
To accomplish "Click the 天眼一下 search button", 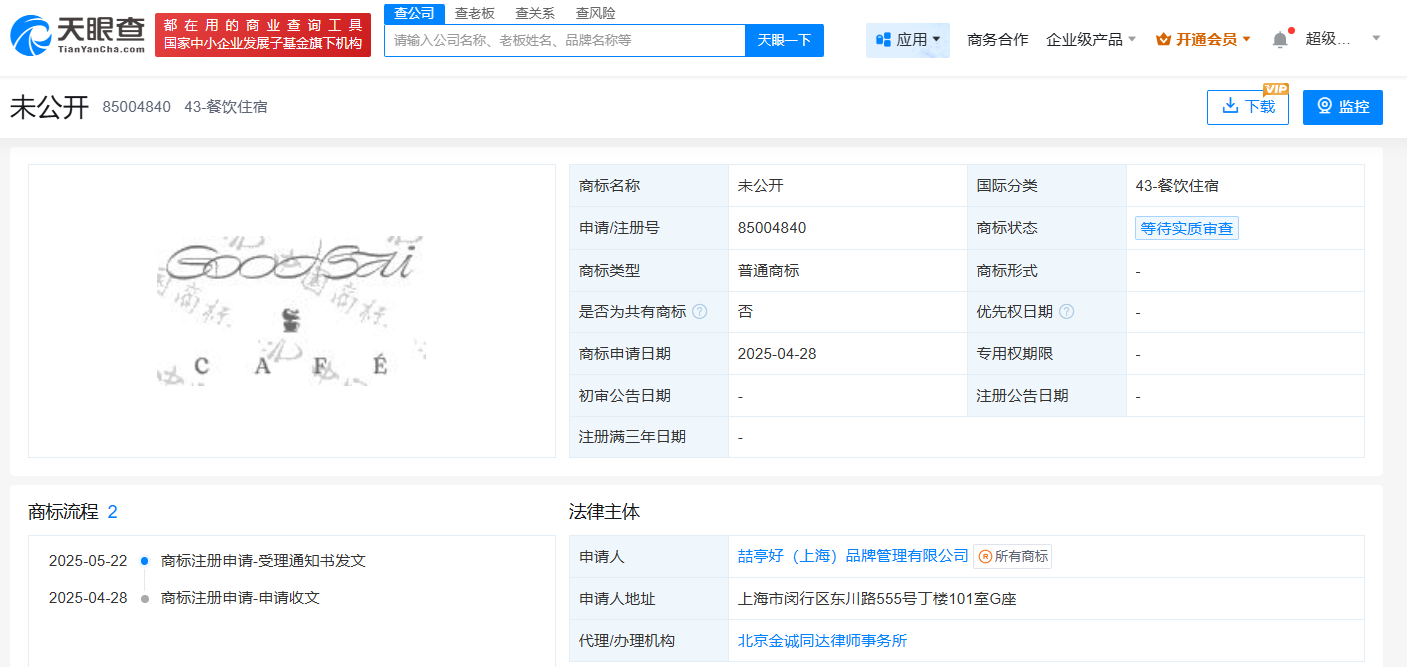I will click(784, 41).
